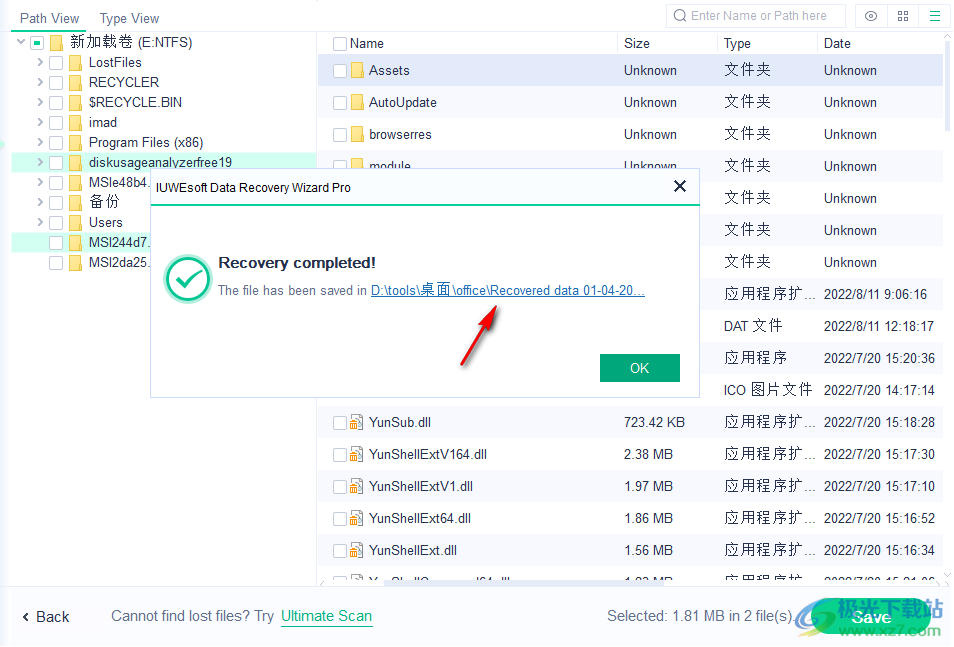Expand the Users tree node
This screenshot has width=954, height=647.
(x=40, y=222)
